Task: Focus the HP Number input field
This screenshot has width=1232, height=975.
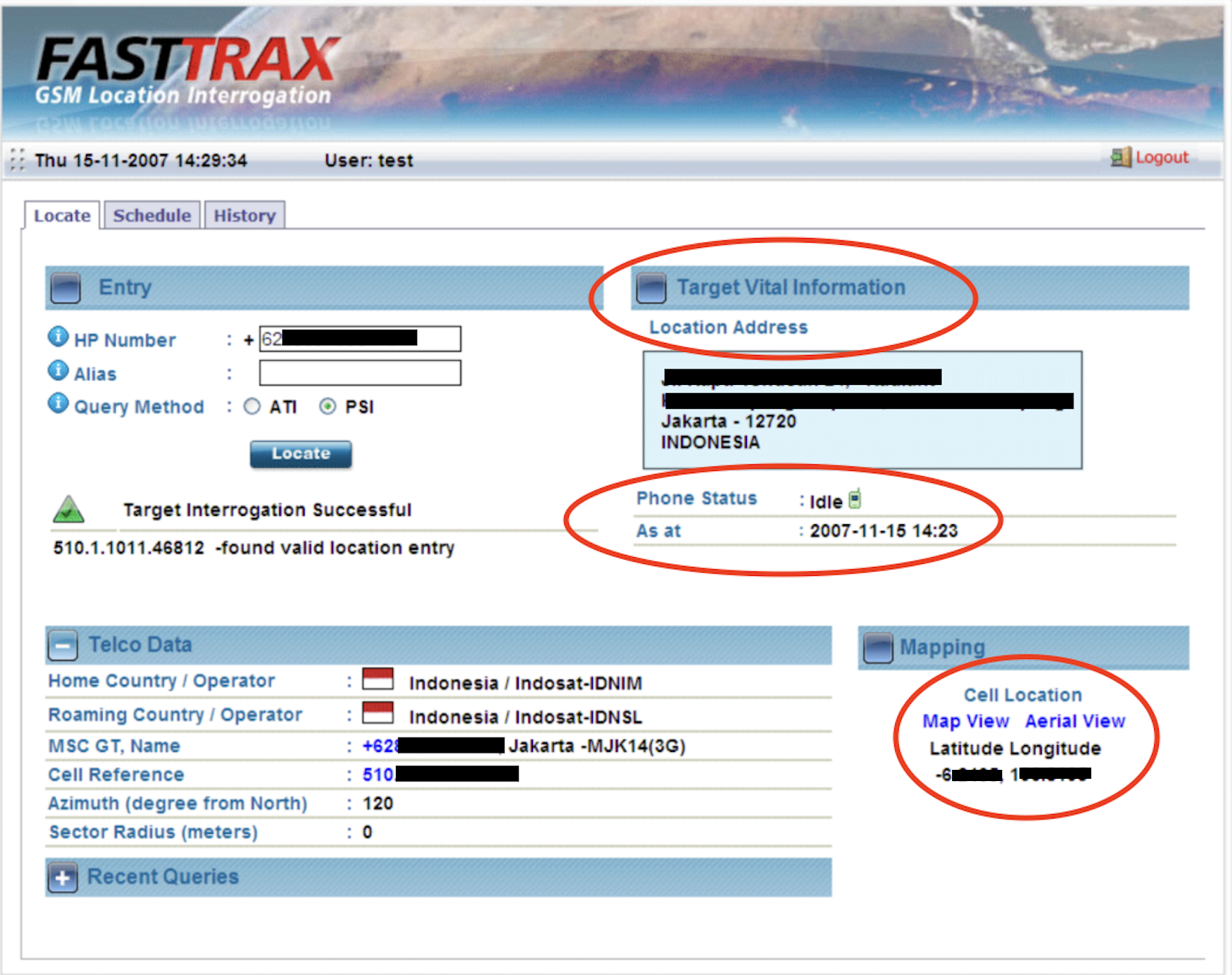Action: tap(360, 339)
